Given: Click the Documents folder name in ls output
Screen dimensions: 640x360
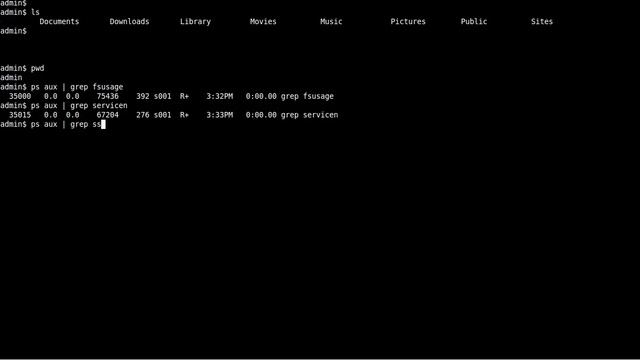Looking at the screenshot, I should (x=59, y=22).
